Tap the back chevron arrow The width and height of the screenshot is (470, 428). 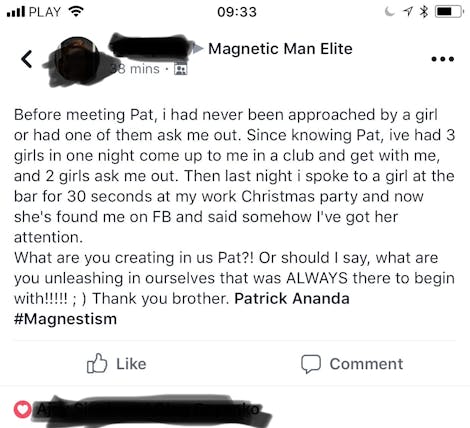point(26,59)
